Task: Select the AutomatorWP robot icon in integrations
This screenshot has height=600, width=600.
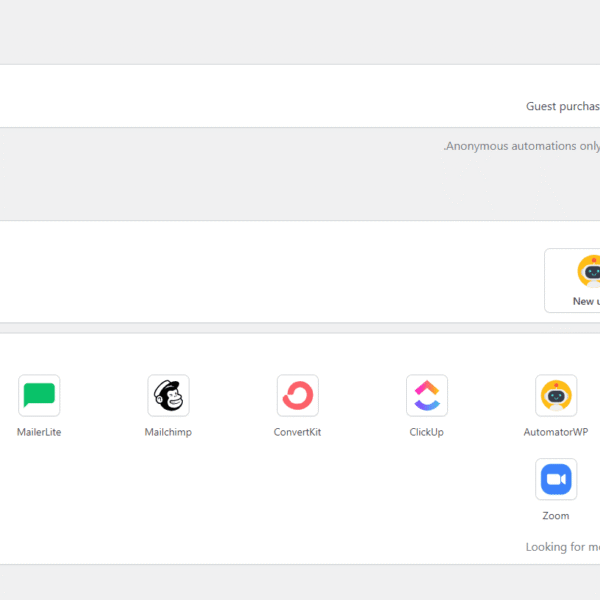Action: coord(556,396)
